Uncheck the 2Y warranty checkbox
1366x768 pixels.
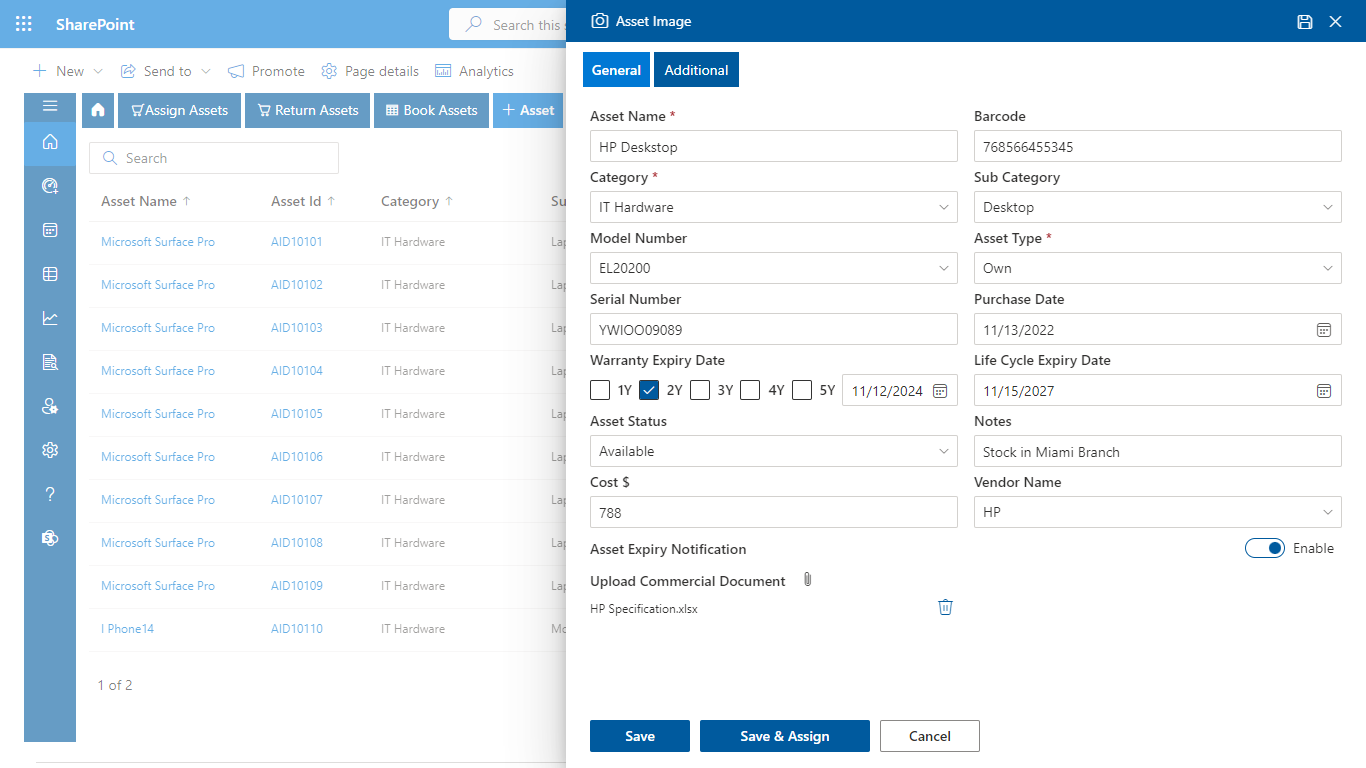click(650, 390)
